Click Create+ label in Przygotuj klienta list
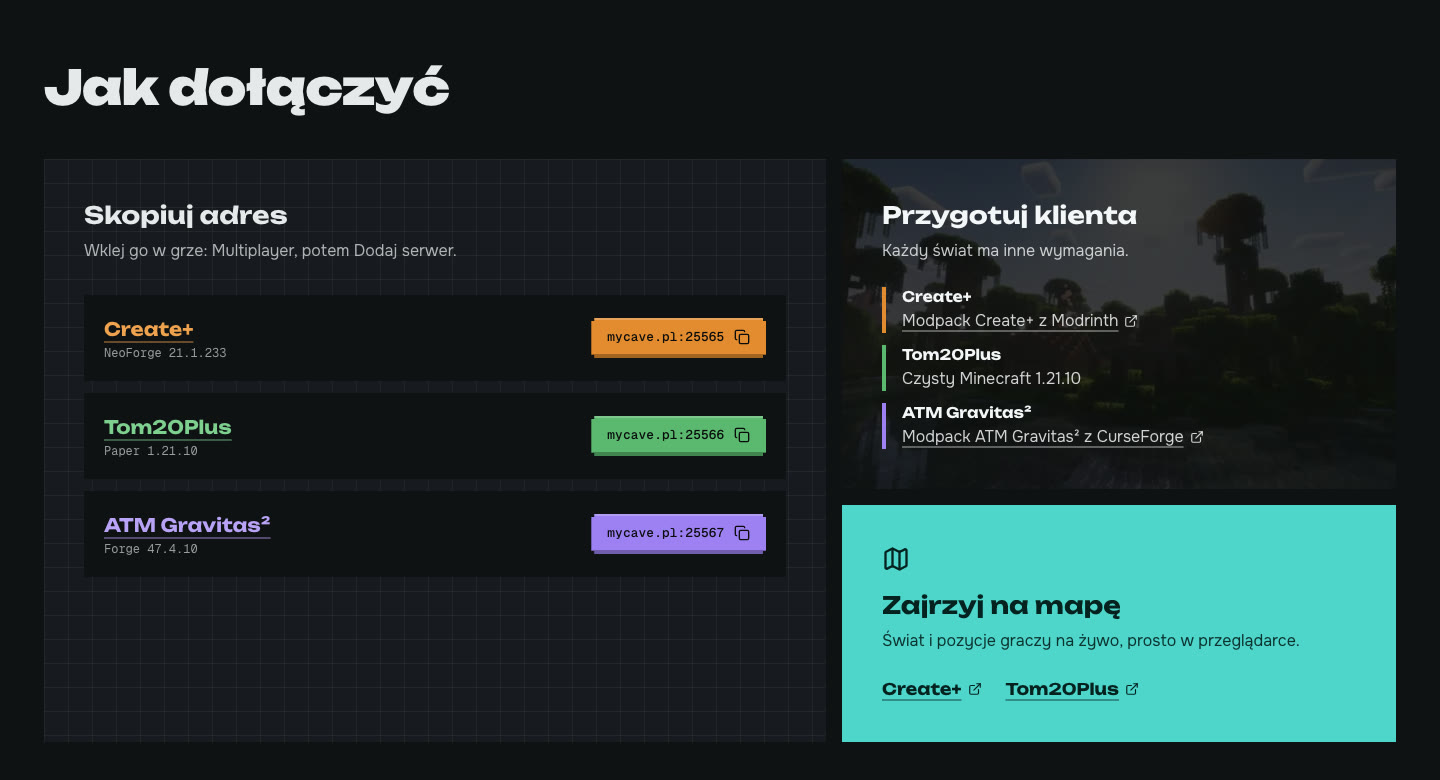Screen dimensions: 1440x780 (x=937, y=296)
